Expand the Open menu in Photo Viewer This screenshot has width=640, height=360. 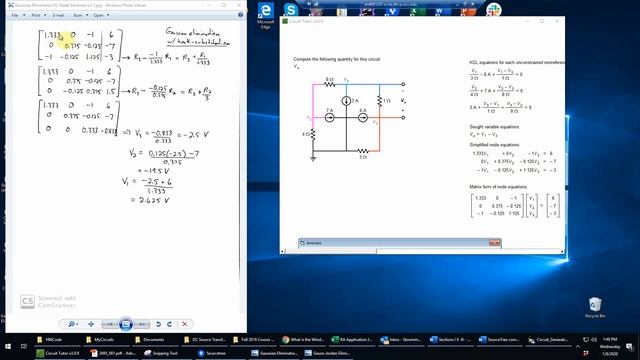click(101, 15)
